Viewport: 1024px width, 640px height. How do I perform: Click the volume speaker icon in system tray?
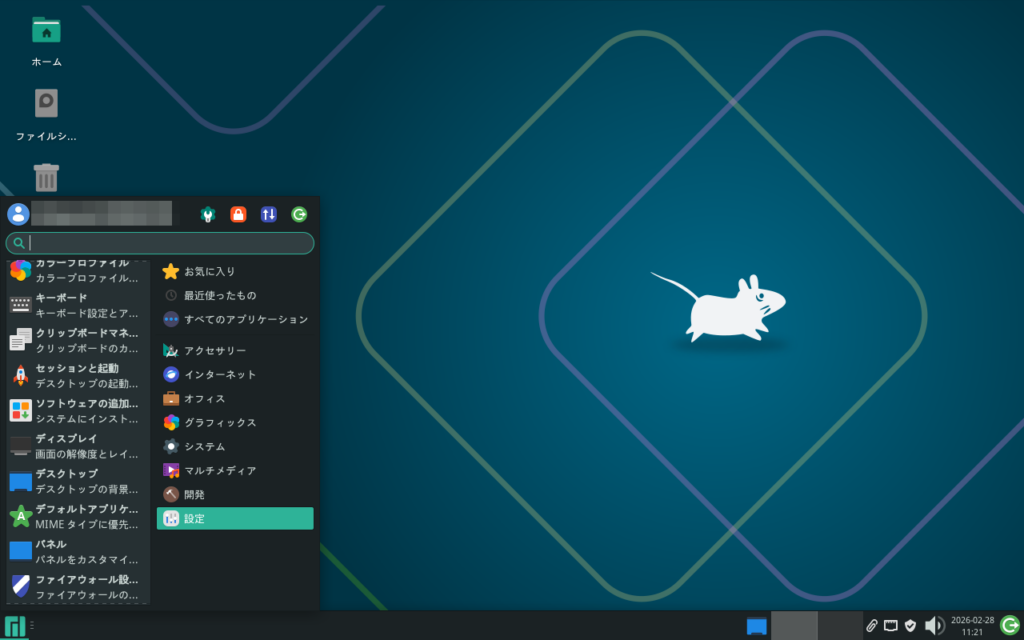click(x=934, y=626)
